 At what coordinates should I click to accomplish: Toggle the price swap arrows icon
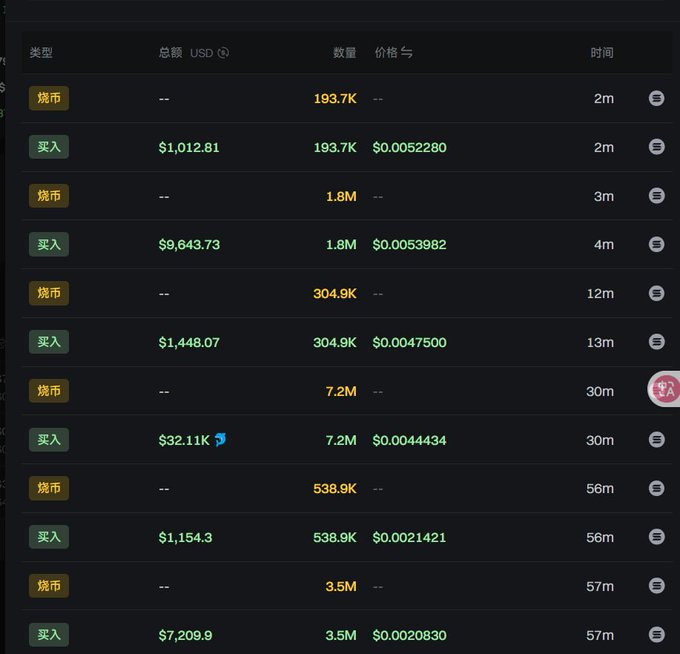[407, 53]
